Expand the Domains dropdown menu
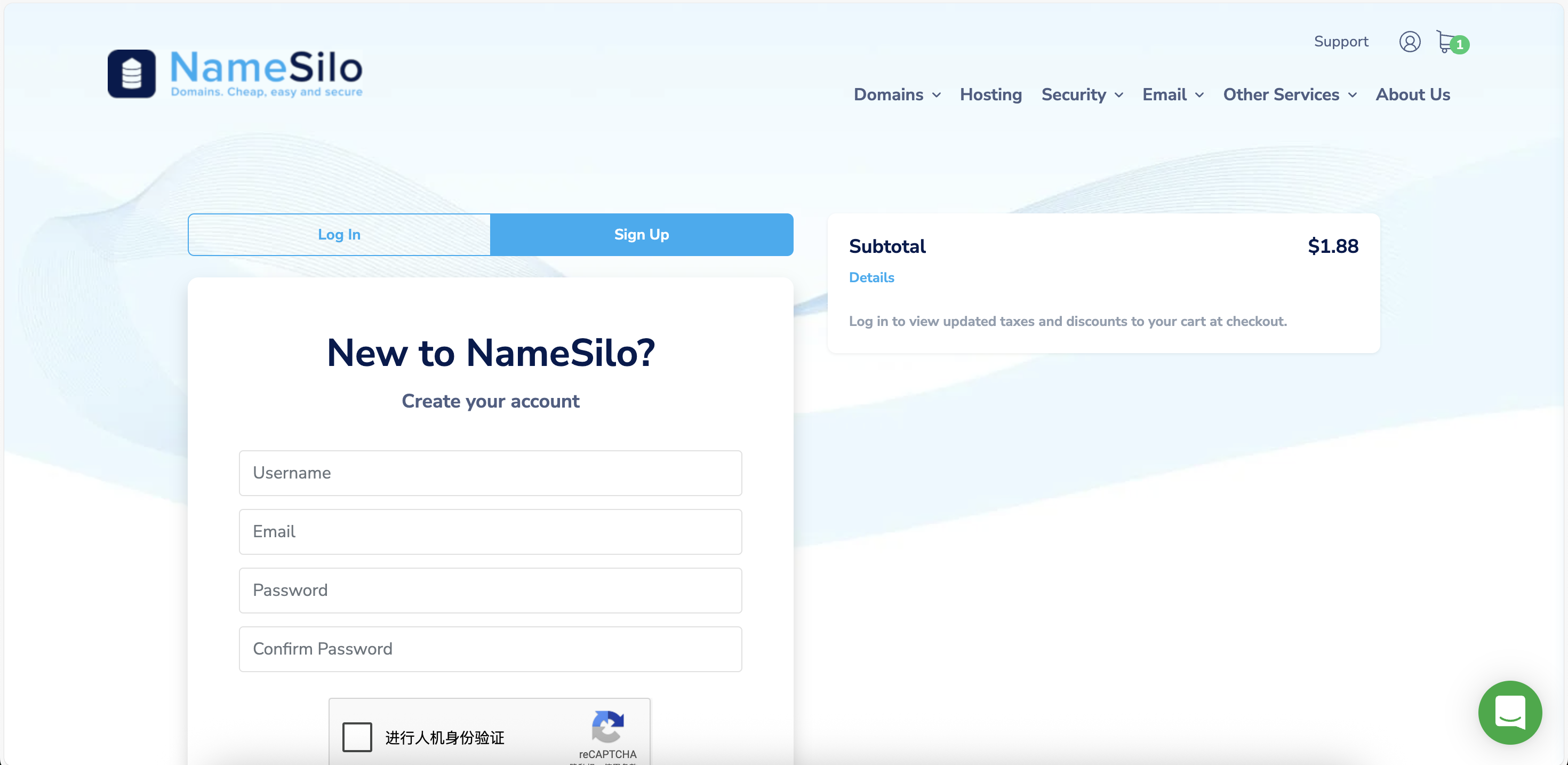Image resolution: width=1568 pixels, height=765 pixels. coord(897,94)
